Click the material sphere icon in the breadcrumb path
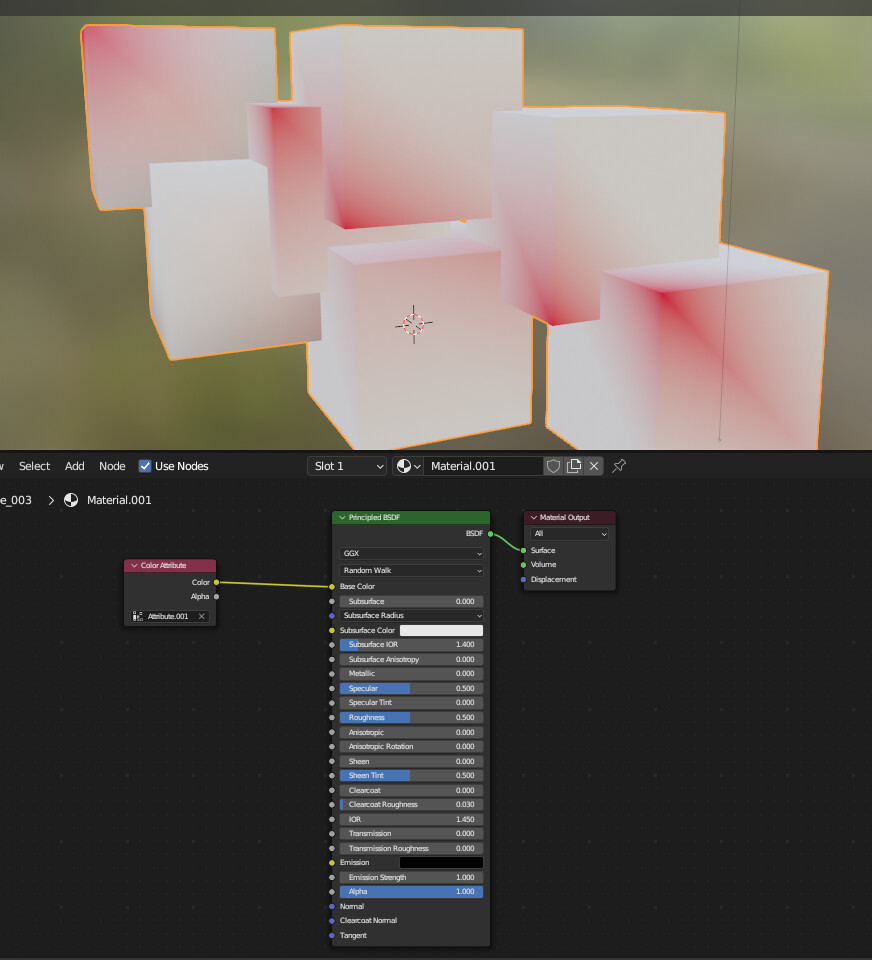The height and width of the screenshot is (960, 872). coord(71,500)
